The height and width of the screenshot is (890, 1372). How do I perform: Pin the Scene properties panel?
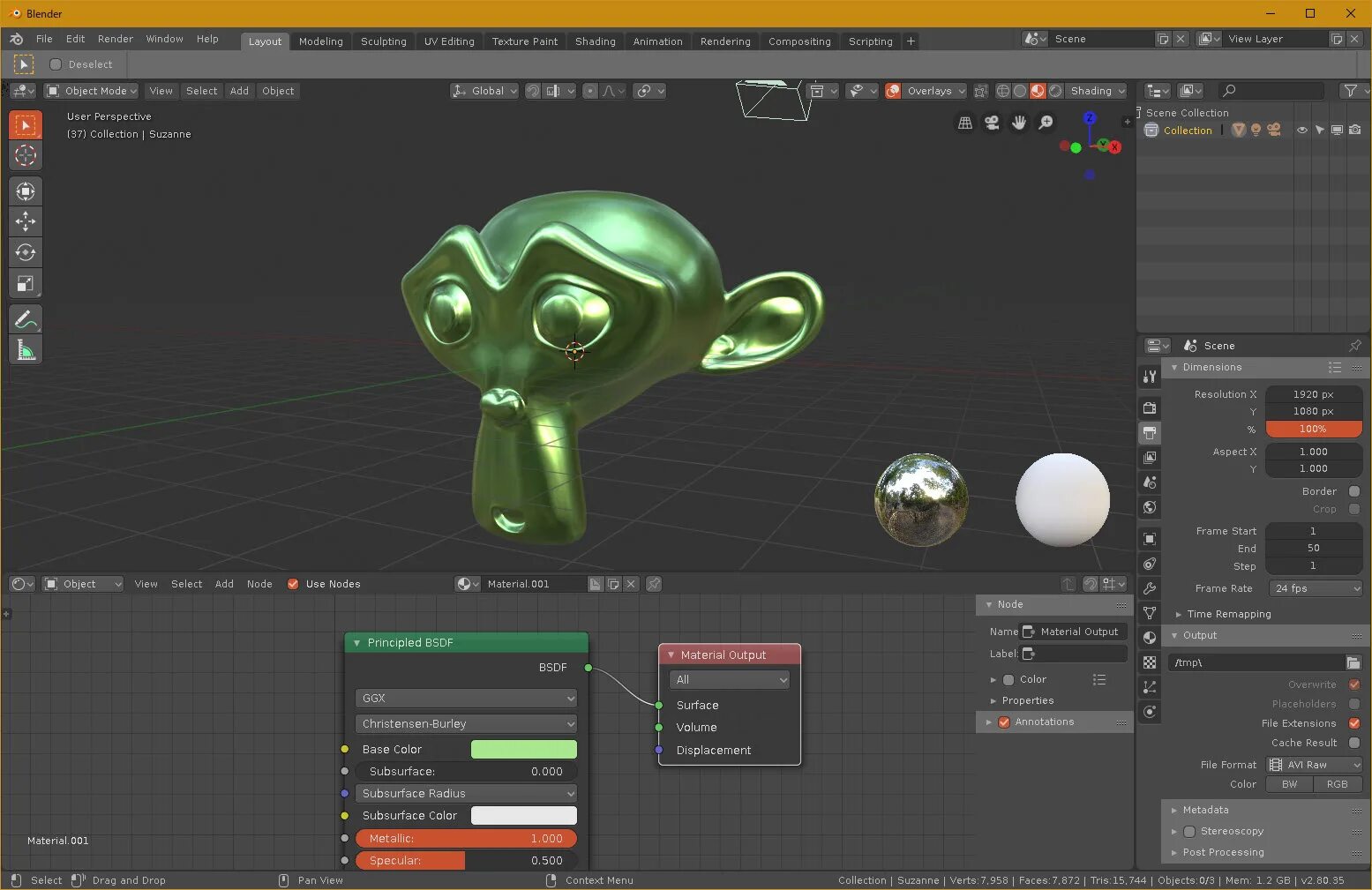1355,346
